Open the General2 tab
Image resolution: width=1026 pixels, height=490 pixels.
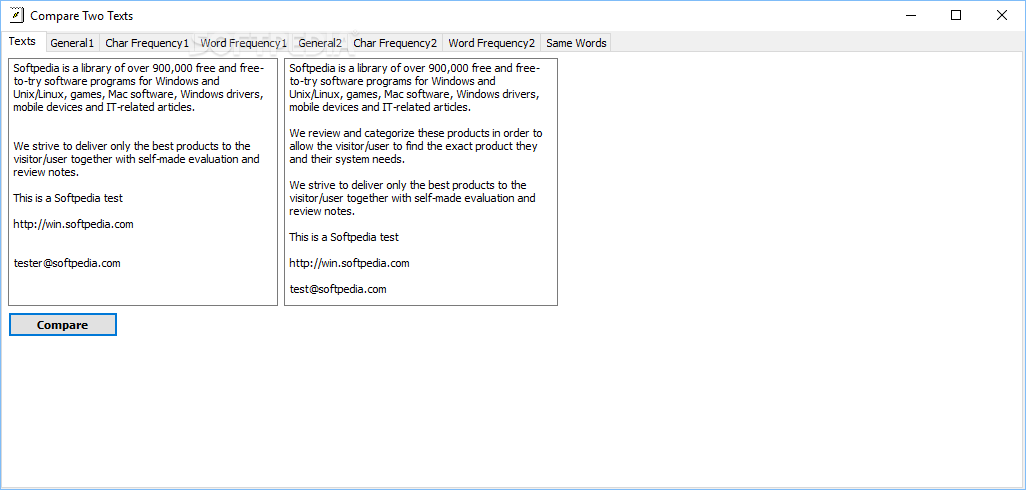coord(320,43)
